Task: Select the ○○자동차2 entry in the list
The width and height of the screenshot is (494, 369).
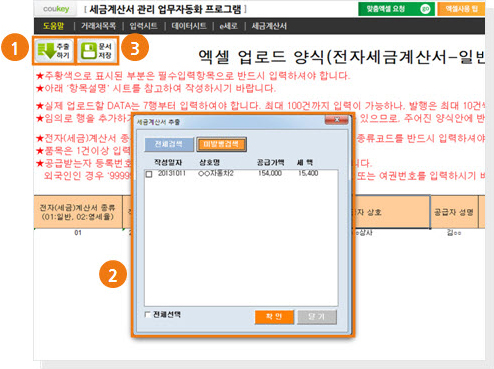Action: click(216, 173)
